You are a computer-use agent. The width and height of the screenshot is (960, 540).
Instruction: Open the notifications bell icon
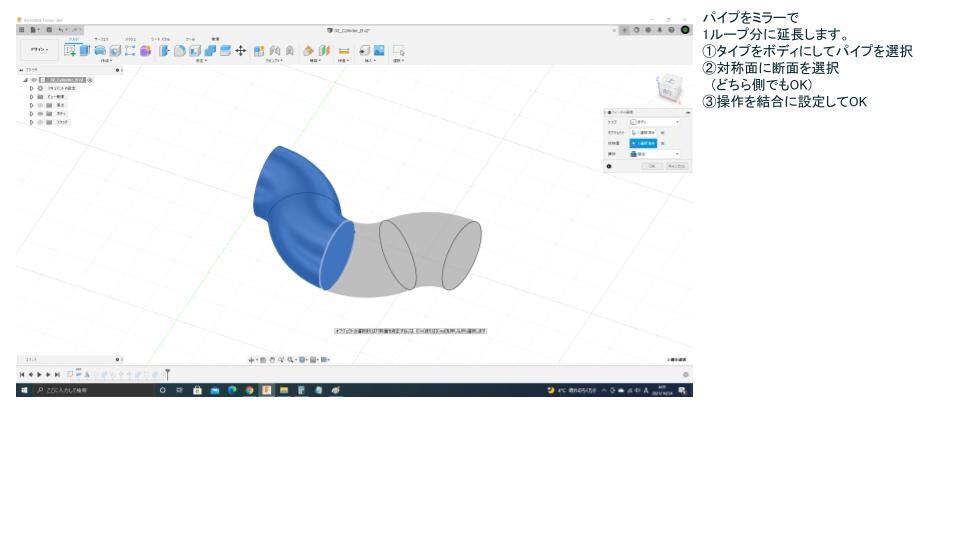tap(659, 30)
